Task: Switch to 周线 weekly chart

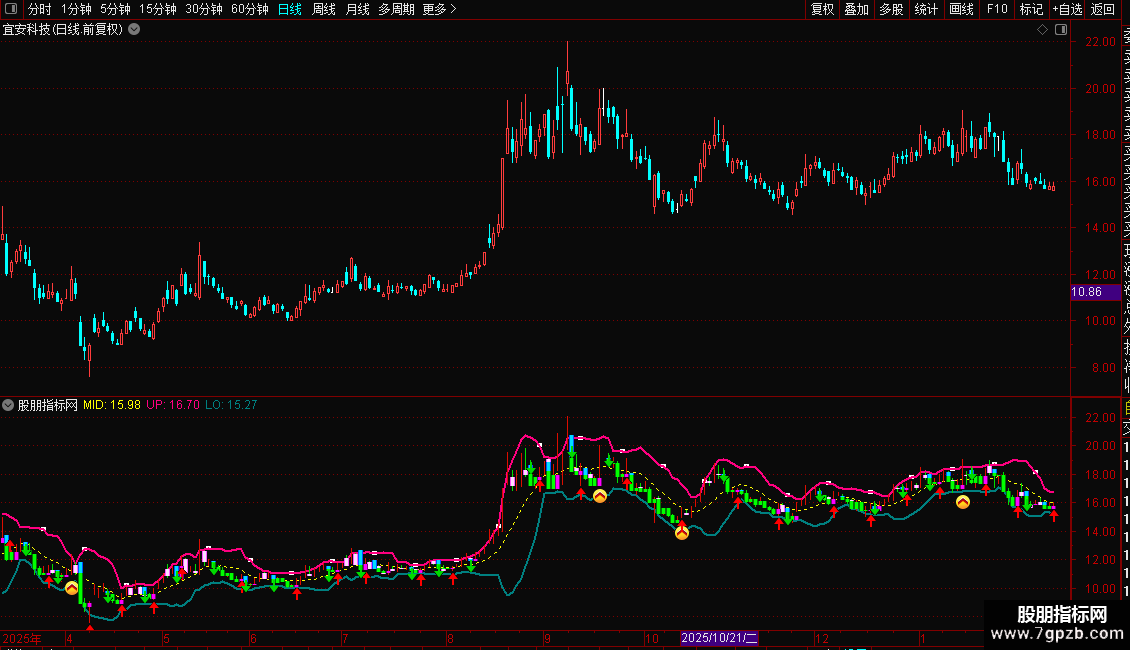Action: click(324, 9)
